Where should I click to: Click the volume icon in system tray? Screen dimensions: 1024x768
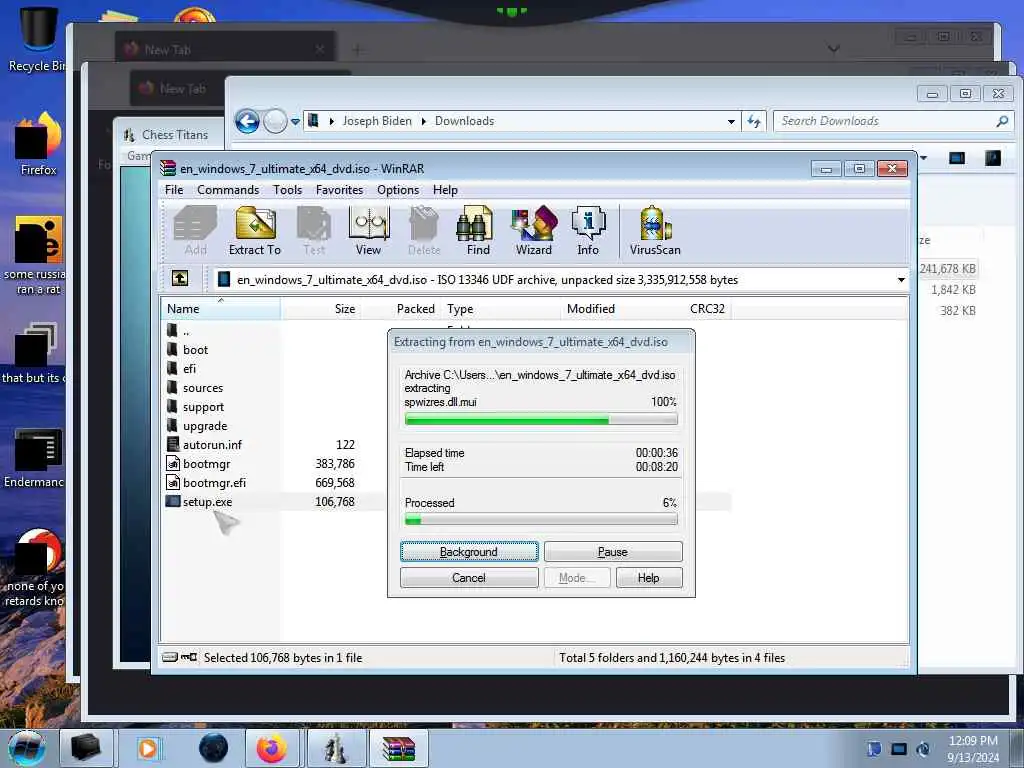pos(923,749)
